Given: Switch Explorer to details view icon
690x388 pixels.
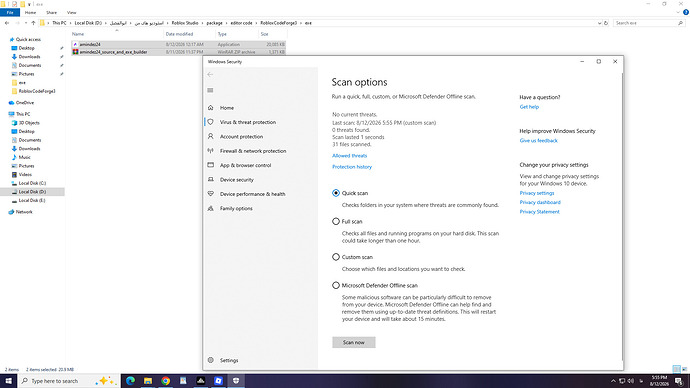Looking at the screenshot, I should 676,369.
